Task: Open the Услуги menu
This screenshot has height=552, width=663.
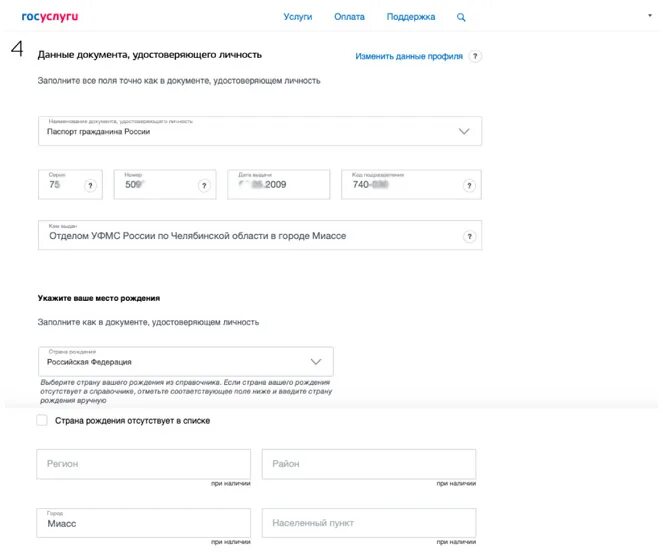Action: pos(298,17)
